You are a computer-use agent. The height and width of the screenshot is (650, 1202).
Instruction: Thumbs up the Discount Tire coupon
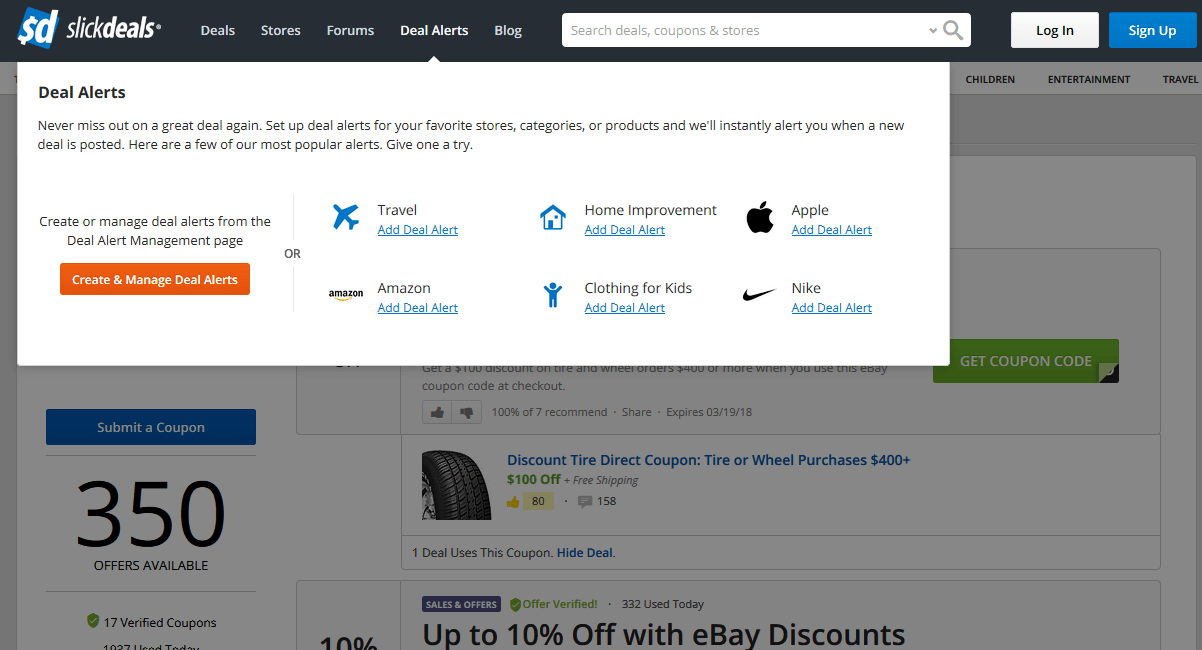pos(437,412)
